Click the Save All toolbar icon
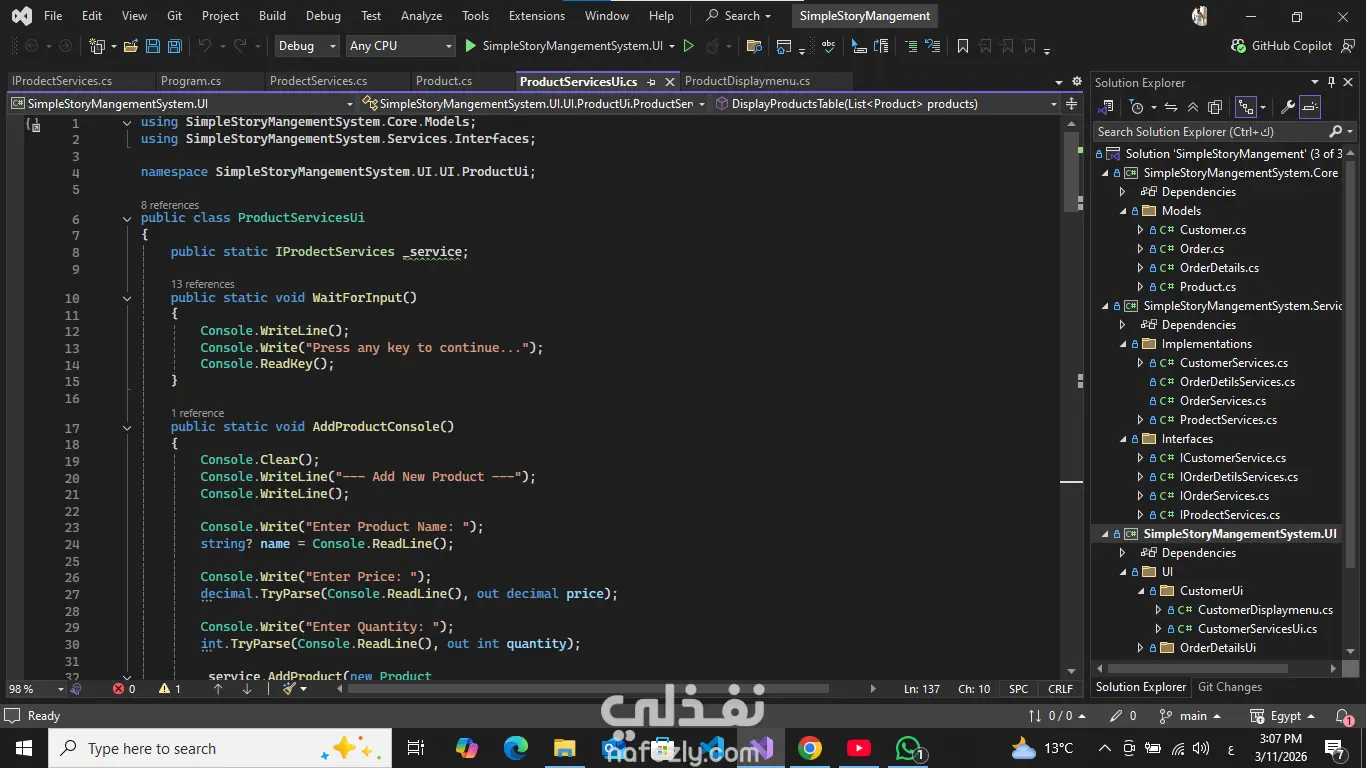Screen dimensions: 1366x768 175,46
